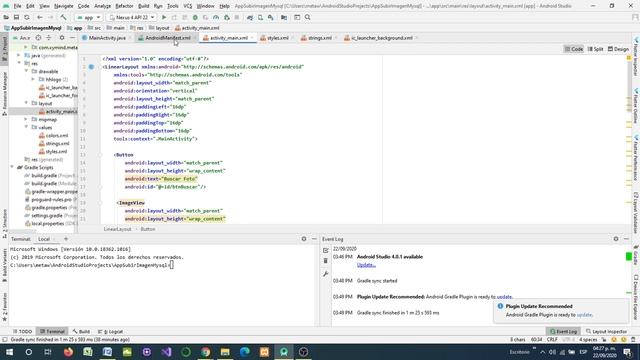Click the Update... link for Android Studio 4.0.1
The image size is (640, 360).
click(x=366, y=265)
